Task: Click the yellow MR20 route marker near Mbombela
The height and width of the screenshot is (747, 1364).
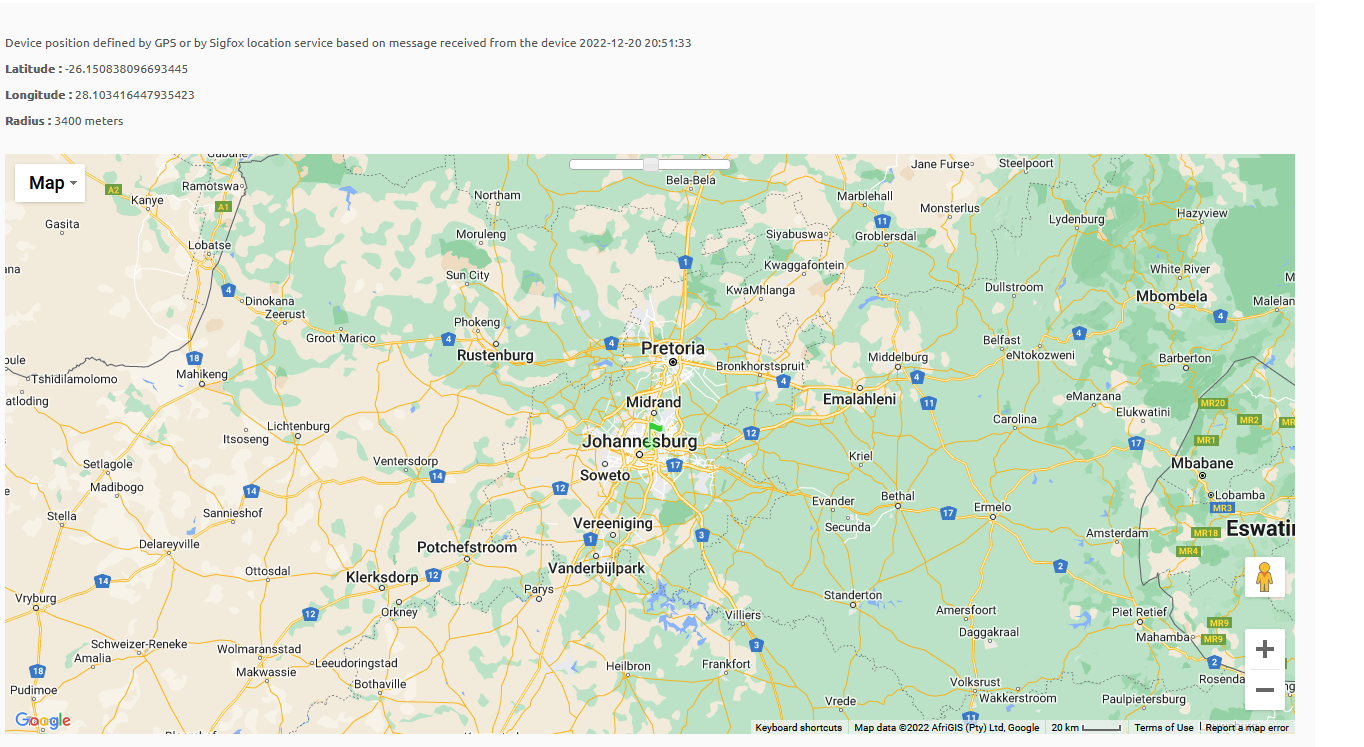Action: coord(1211,404)
